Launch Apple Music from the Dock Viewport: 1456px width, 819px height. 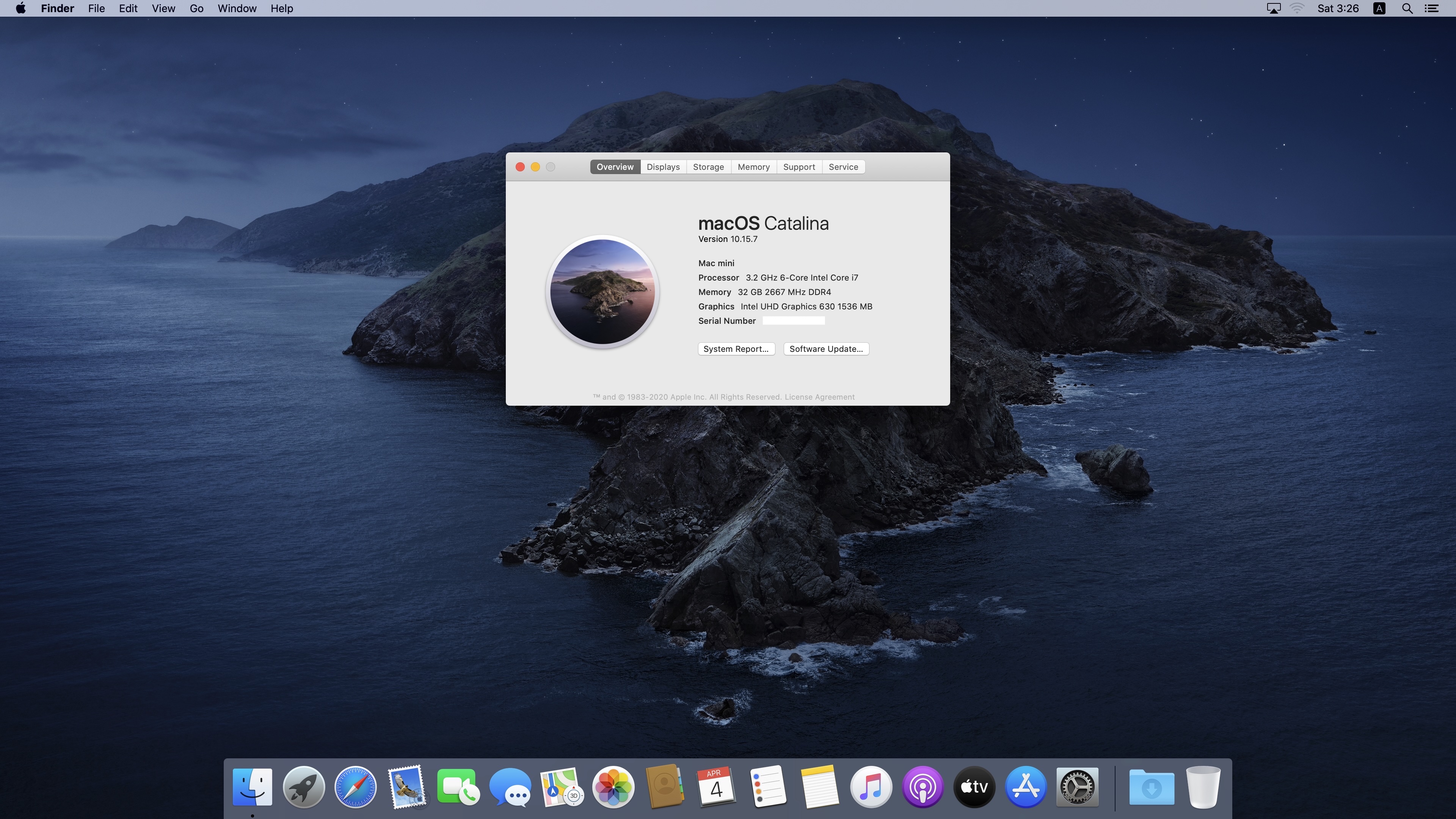[871, 786]
